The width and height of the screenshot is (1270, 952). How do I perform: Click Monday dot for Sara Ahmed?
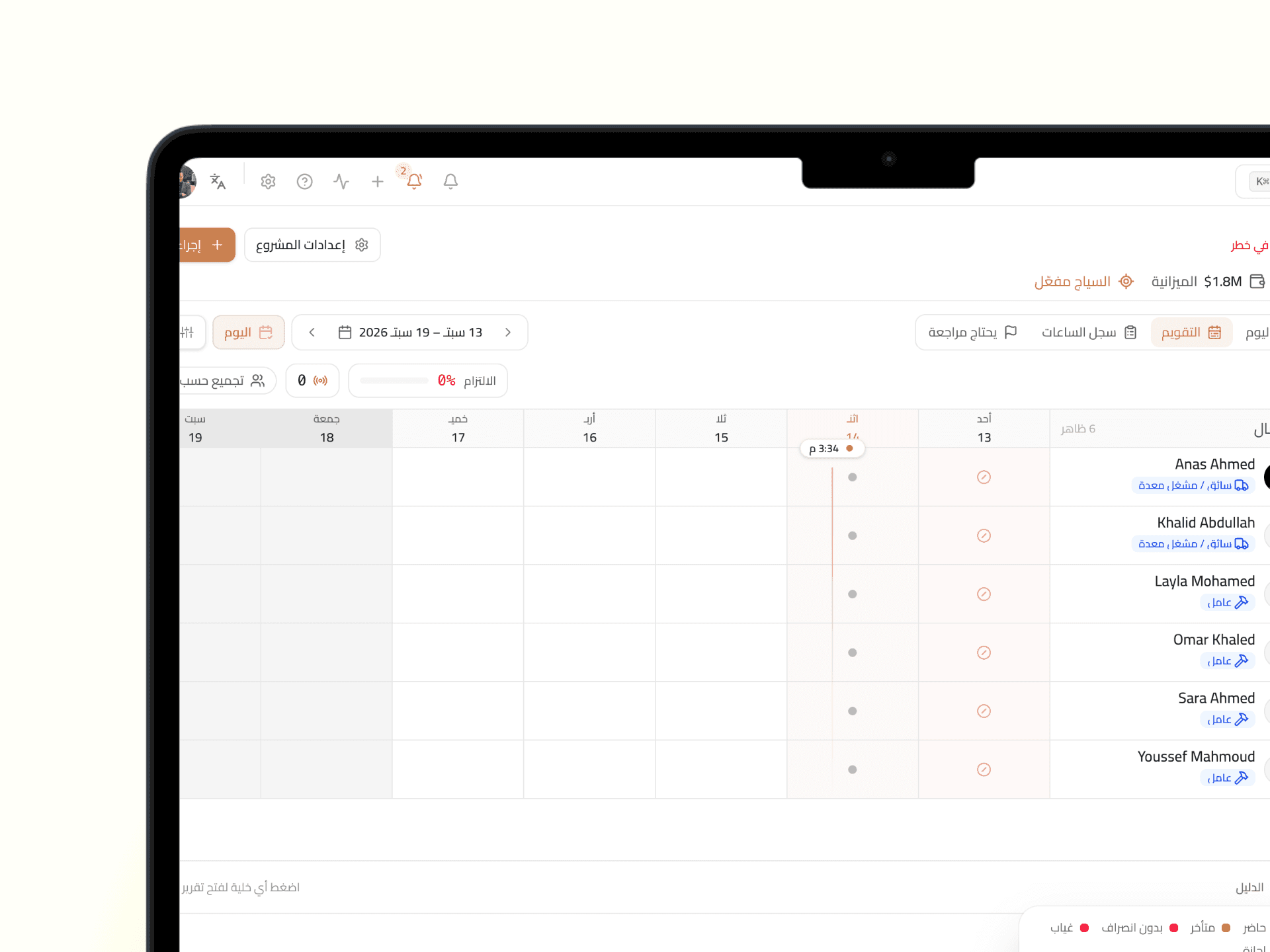coord(852,711)
